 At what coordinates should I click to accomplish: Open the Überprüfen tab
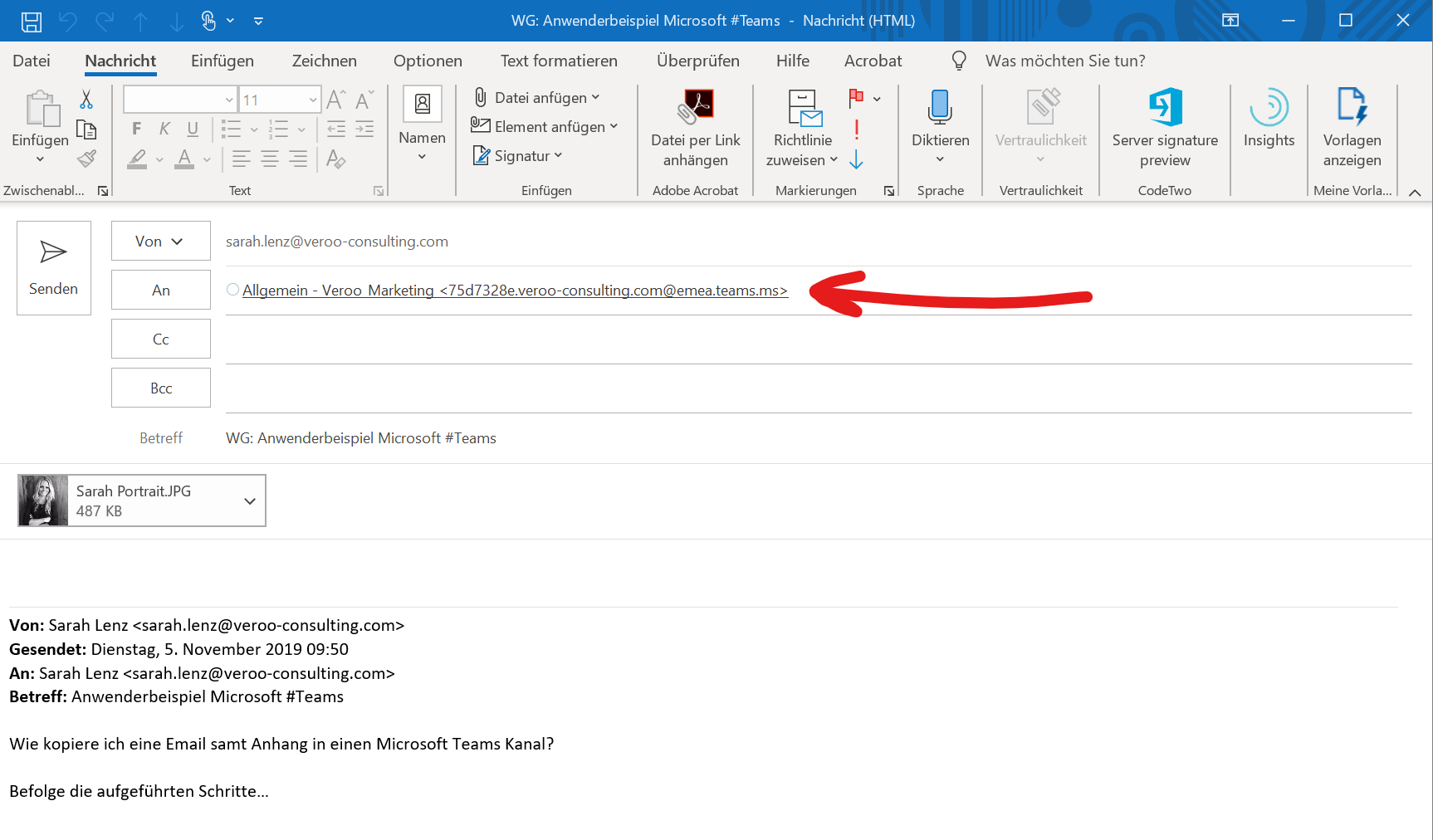click(698, 61)
